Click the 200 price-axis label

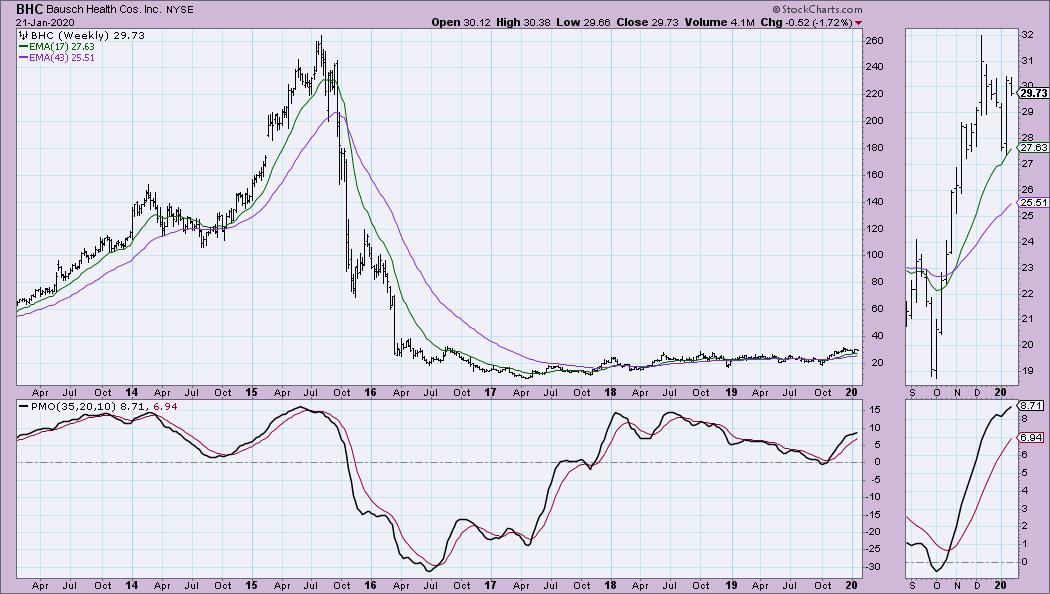(x=875, y=121)
